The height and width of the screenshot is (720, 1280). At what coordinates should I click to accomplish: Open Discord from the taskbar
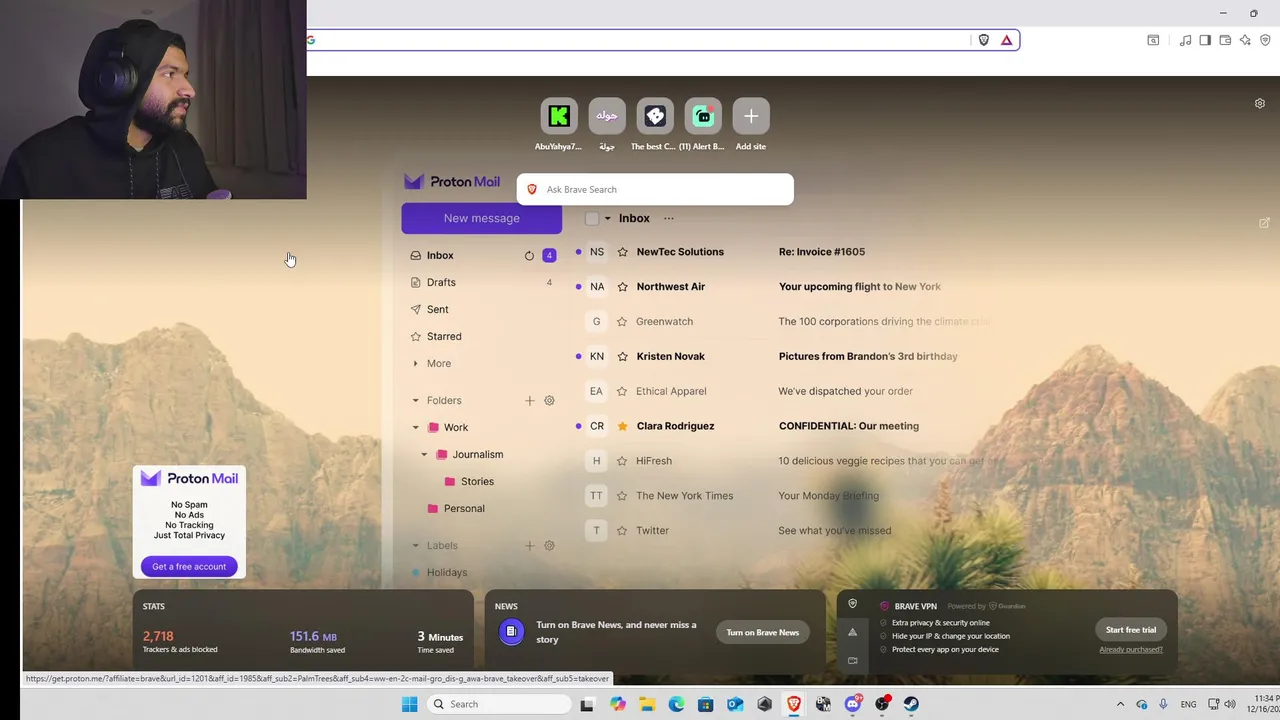(853, 704)
